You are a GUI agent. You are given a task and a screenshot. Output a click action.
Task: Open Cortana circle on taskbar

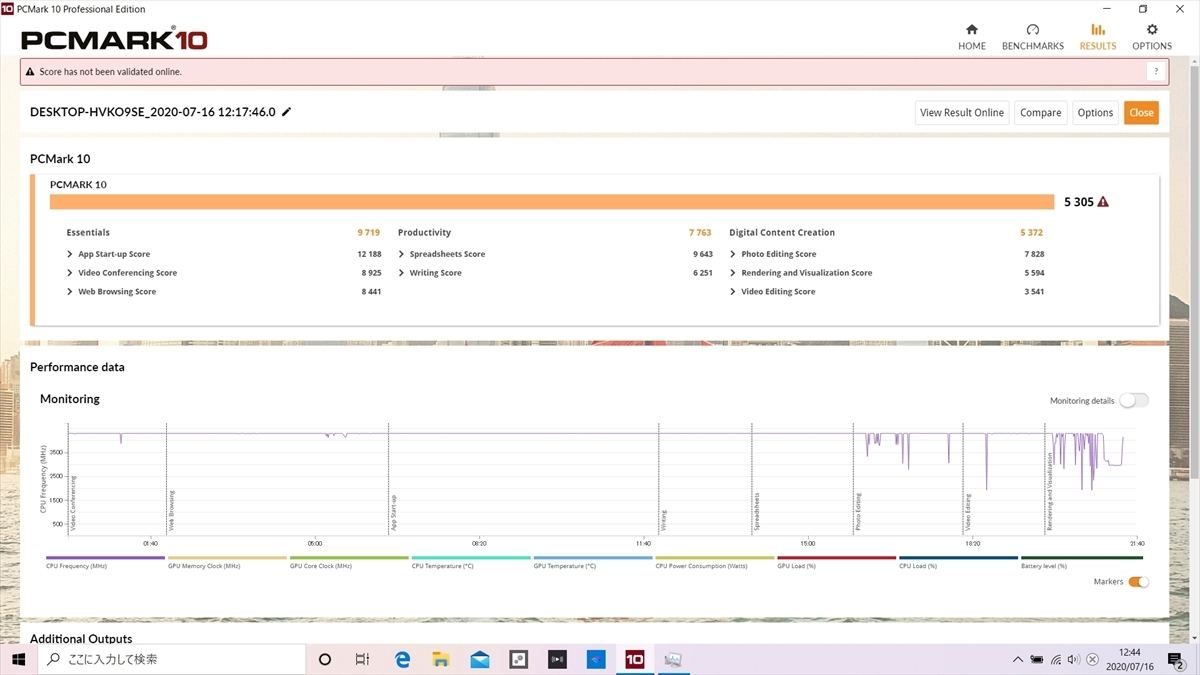324,659
